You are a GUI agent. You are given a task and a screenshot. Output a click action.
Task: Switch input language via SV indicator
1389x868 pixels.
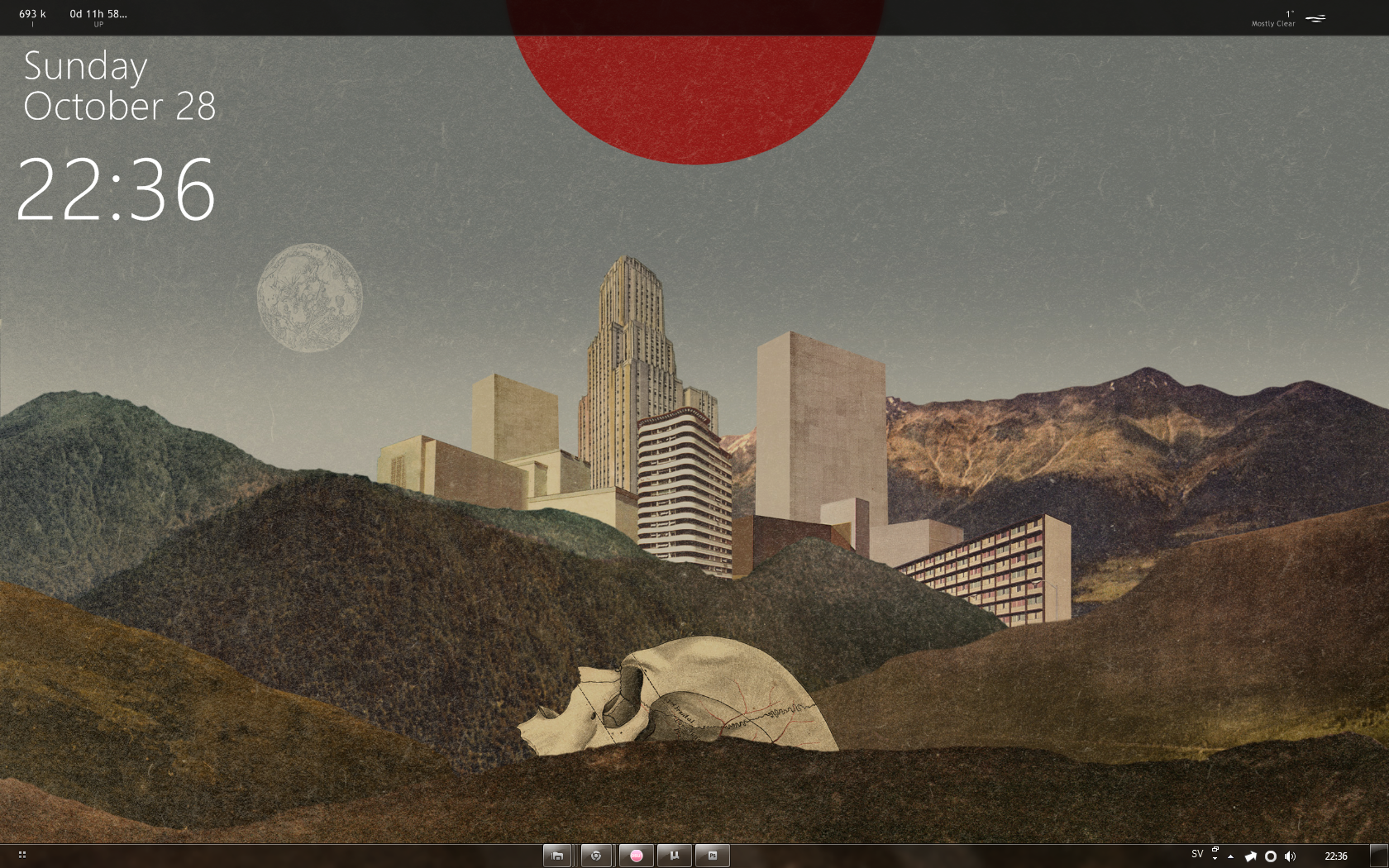[1197, 854]
